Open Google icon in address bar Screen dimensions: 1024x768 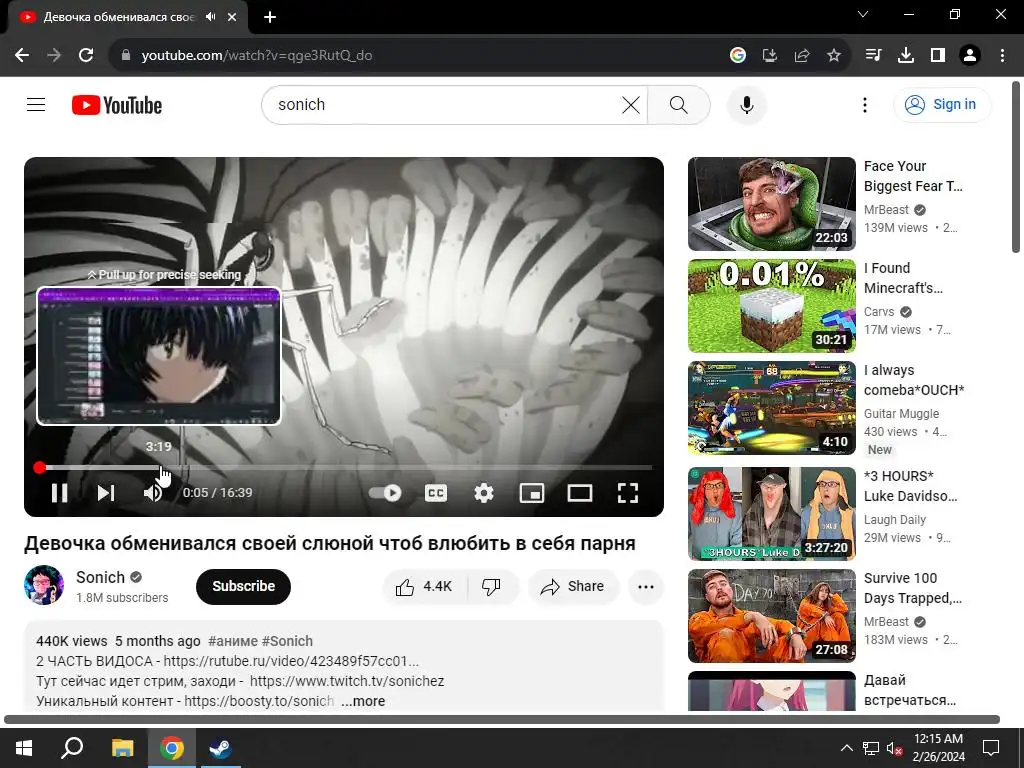click(x=737, y=56)
